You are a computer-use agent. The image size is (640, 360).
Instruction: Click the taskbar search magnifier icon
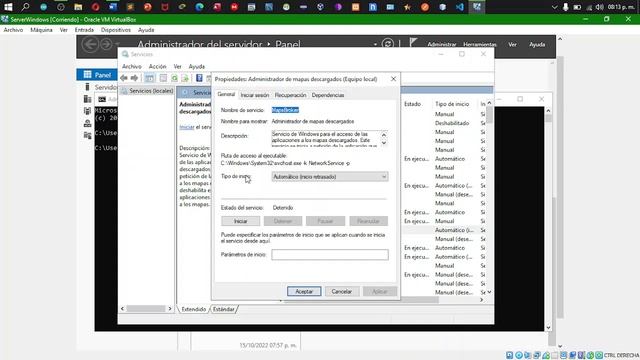click(26, 7)
